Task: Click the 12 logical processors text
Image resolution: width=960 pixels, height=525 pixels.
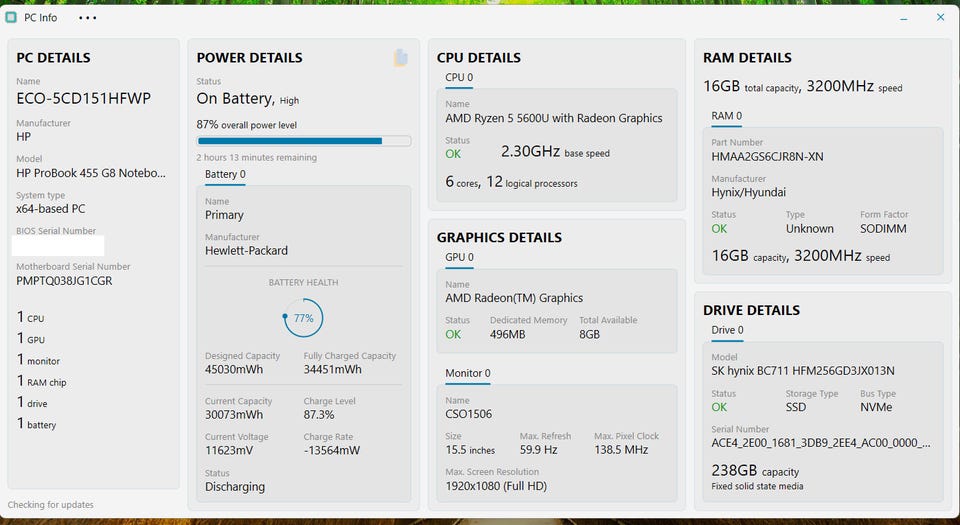Action: pos(532,182)
